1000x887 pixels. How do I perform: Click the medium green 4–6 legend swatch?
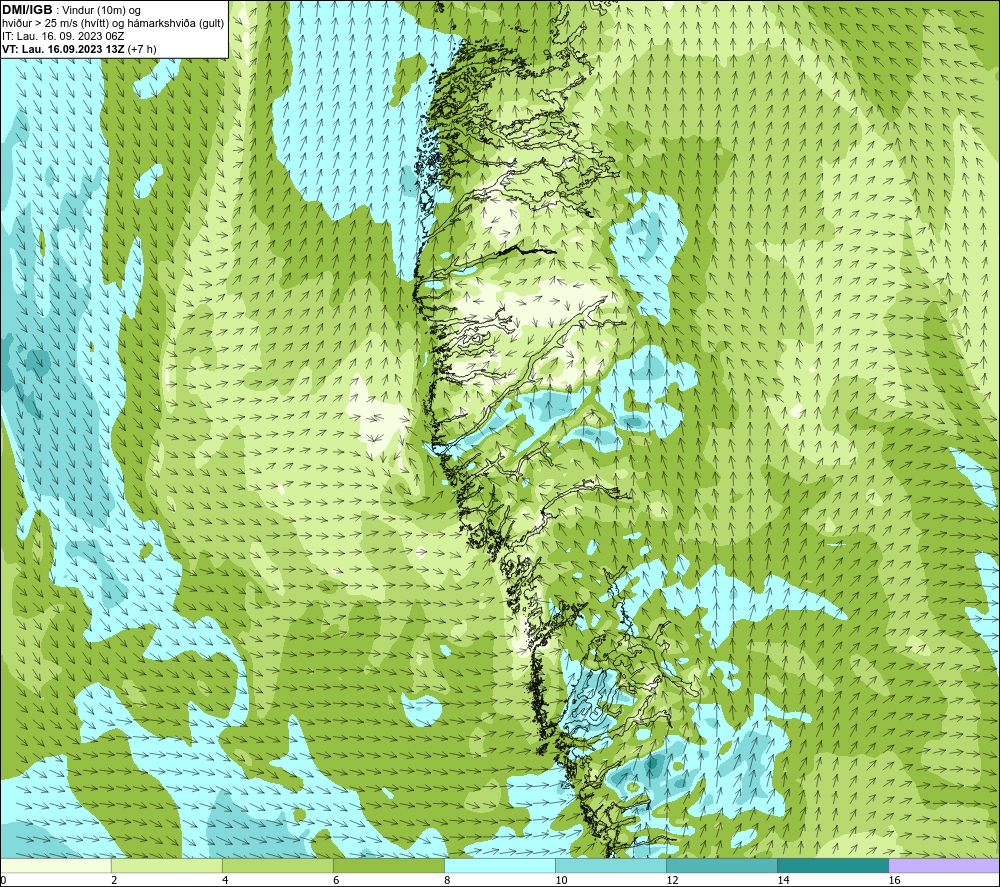coord(277,865)
